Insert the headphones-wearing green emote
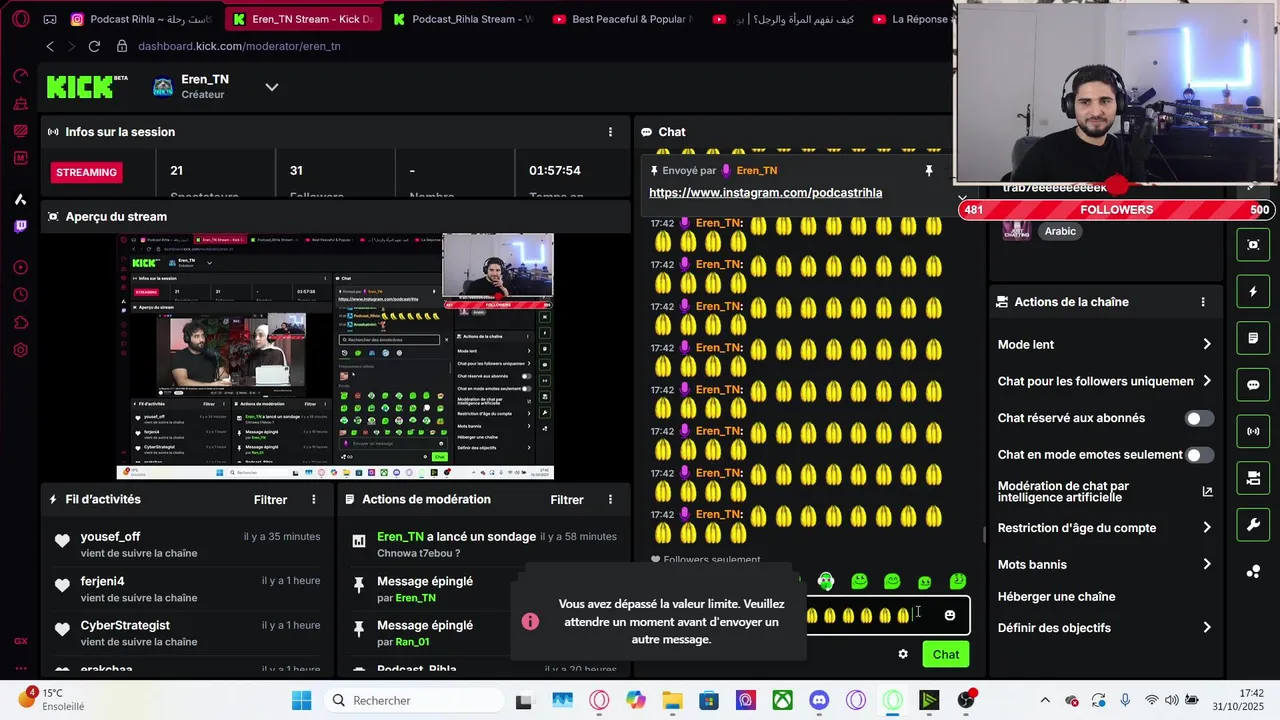This screenshot has height=720, width=1280. (825, 581)
